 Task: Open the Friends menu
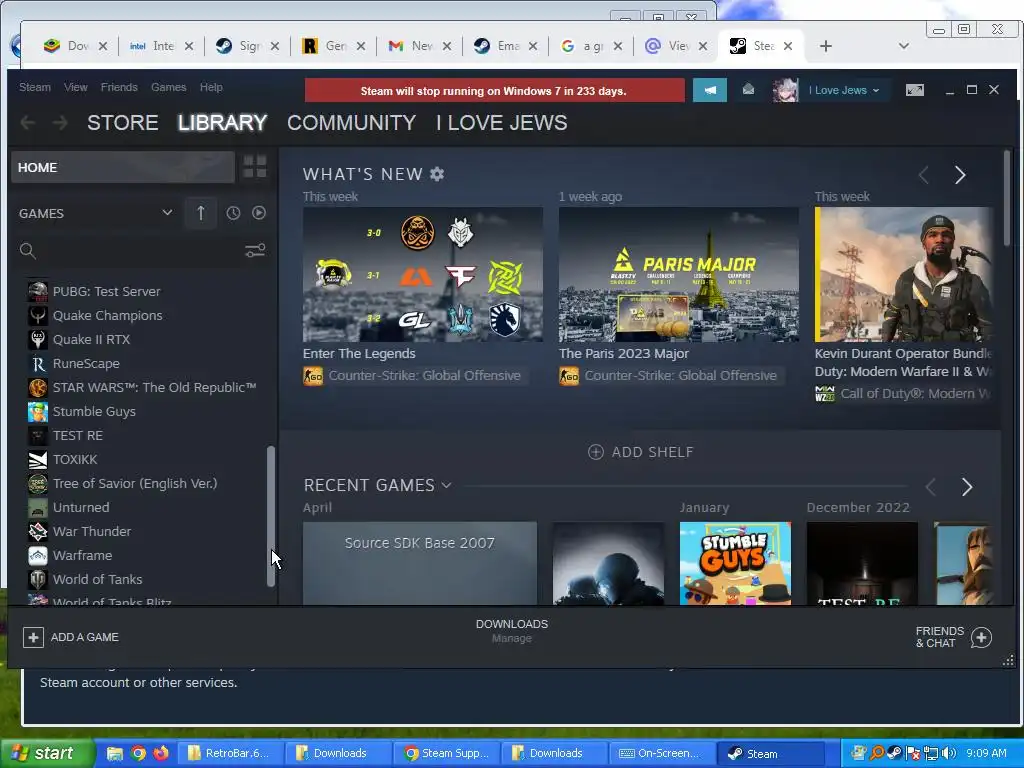pyautogui.click(x=119, y=87)
